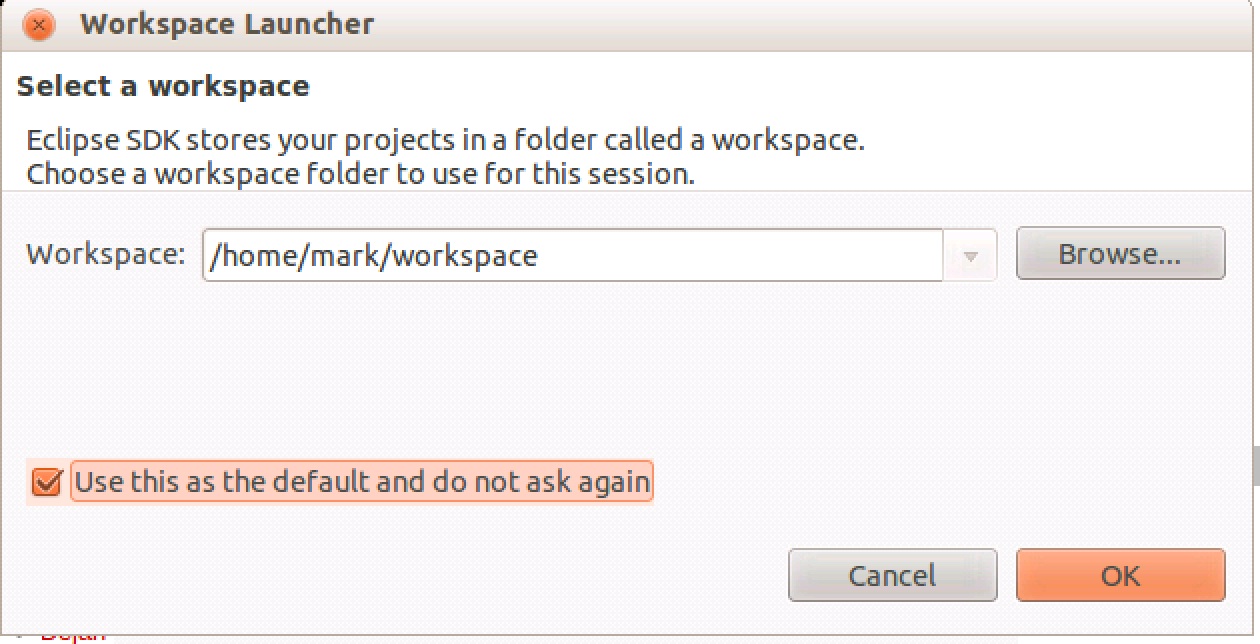The width and height of the screenshot is (1260, 644).
Task: Click the Eclipse SDK description text line
Action: click(445, 140)
